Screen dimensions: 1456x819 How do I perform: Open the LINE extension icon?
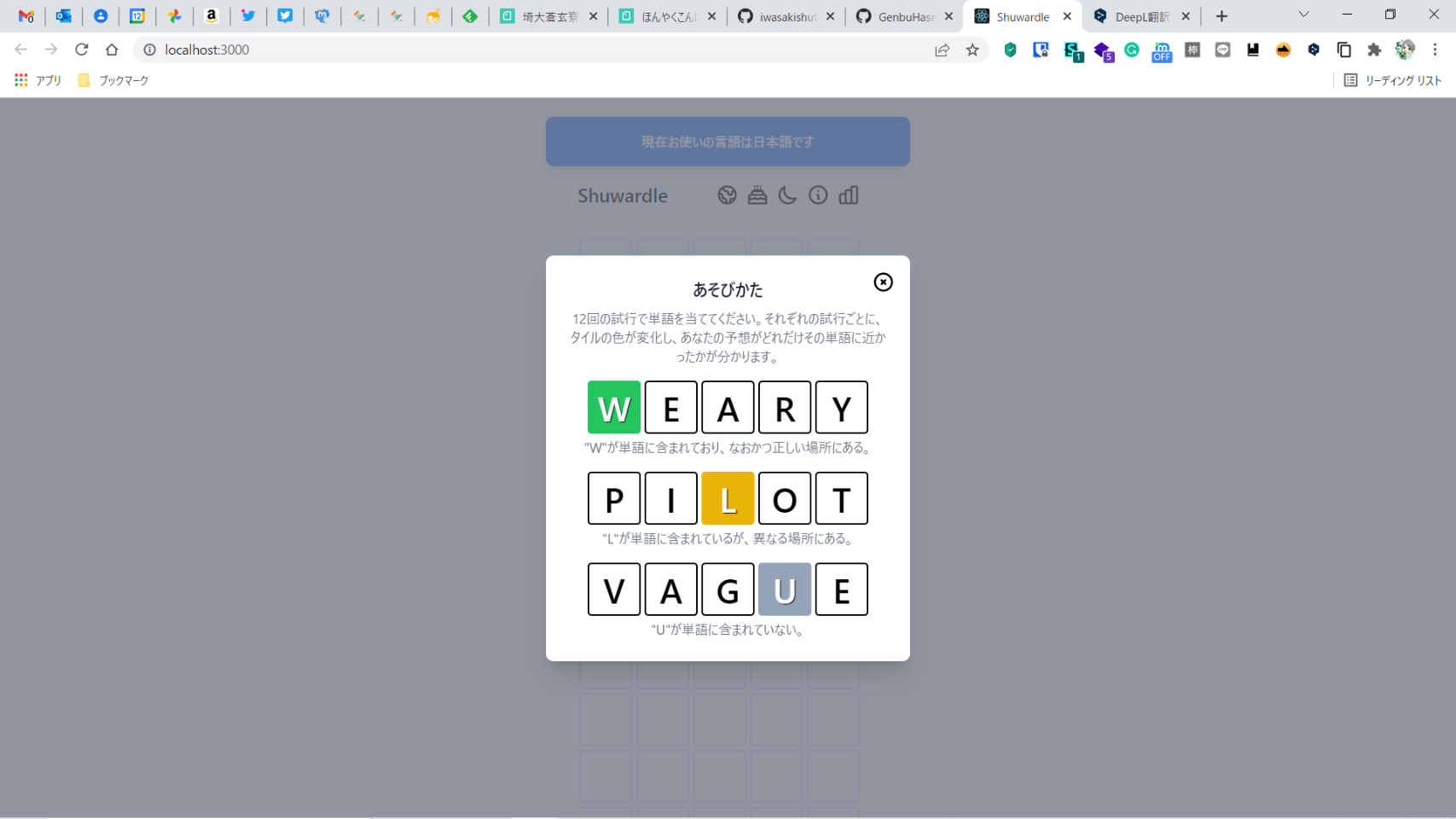[1223, 50]
